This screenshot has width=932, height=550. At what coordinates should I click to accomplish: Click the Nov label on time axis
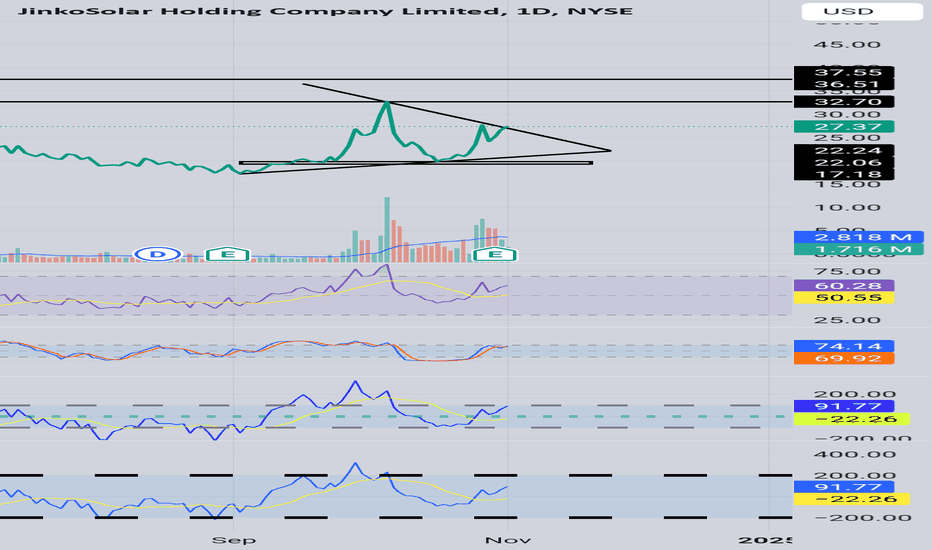coord(508,540)
